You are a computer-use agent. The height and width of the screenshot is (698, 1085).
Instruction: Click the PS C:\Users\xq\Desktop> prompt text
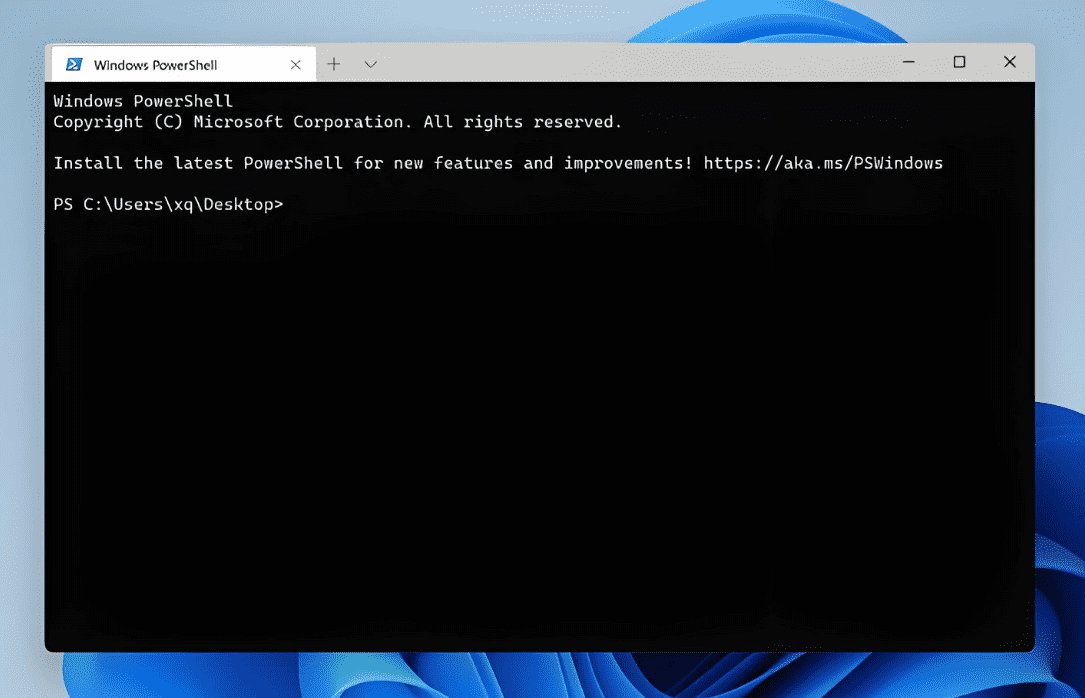(x=168, y=204)
